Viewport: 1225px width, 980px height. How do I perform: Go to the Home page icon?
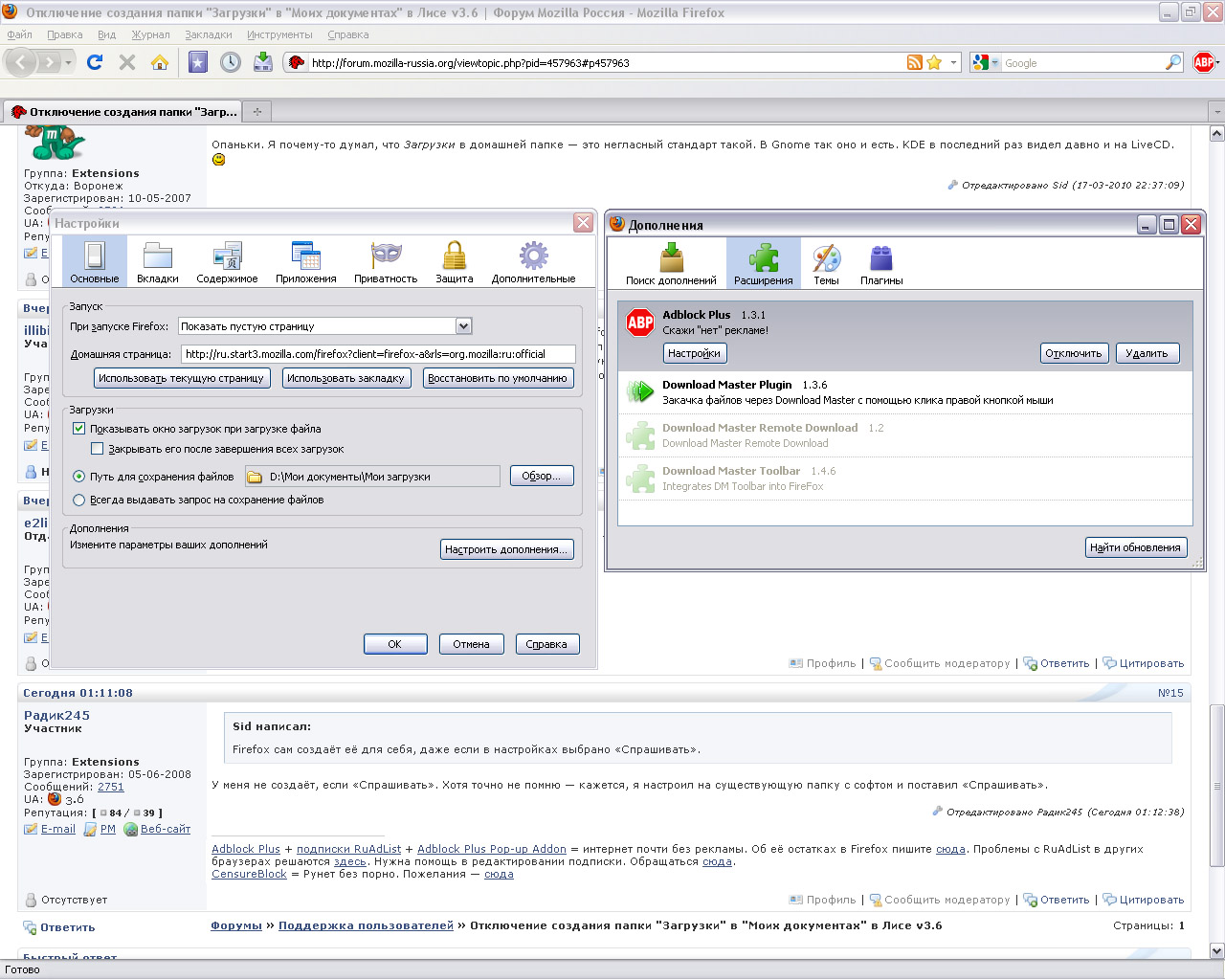click(x=160, y=62)
